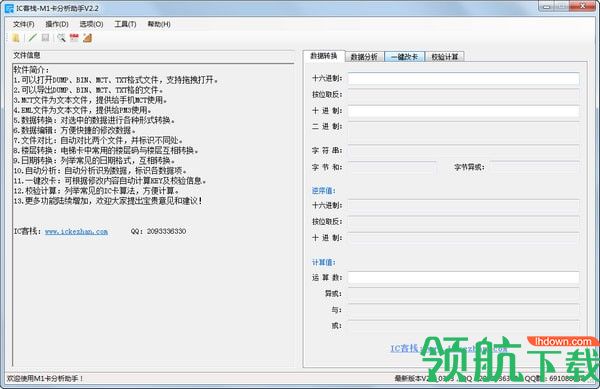Click the 或 result field
Screen dimensions: 600x389
coord(463,326)
